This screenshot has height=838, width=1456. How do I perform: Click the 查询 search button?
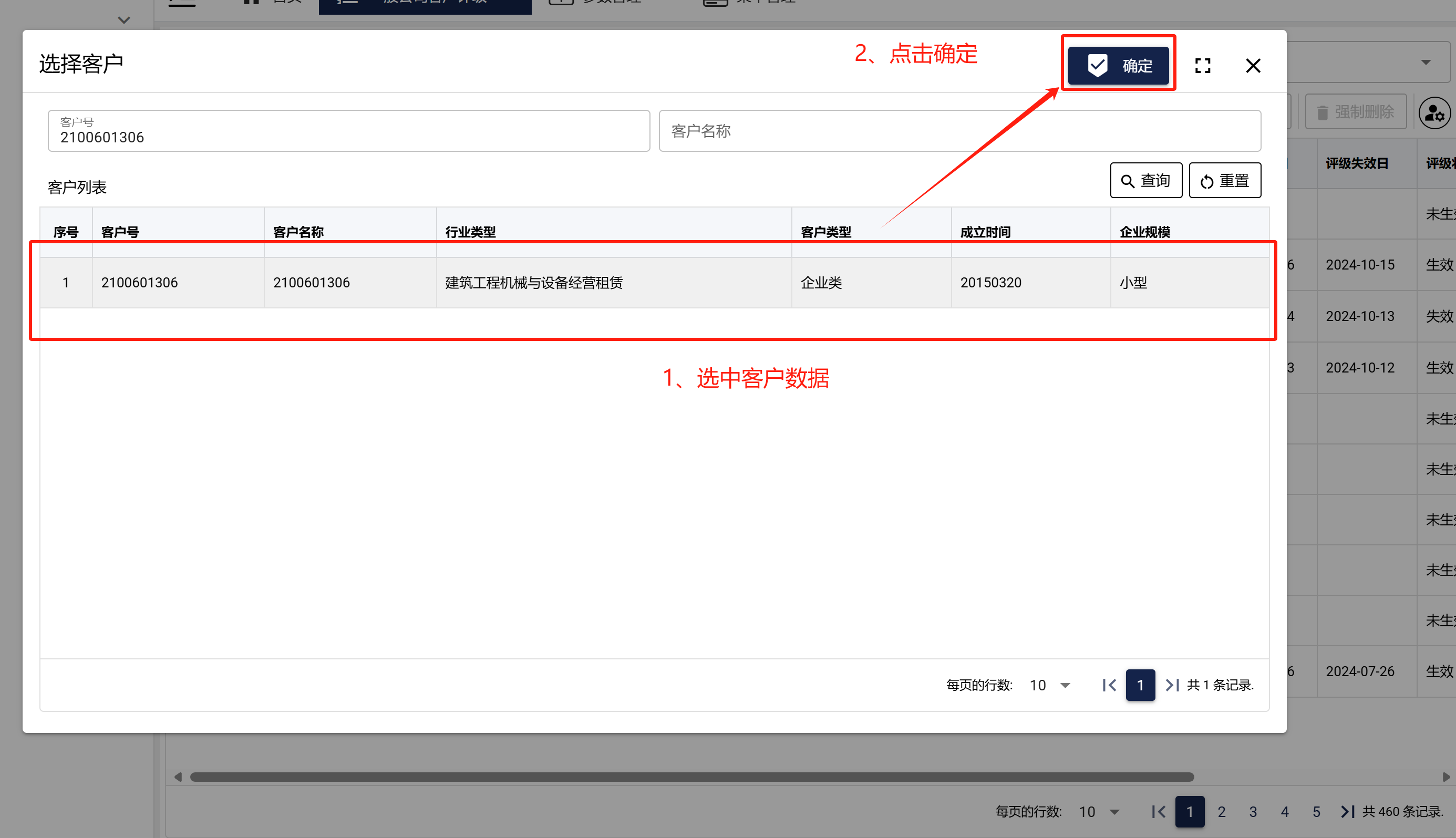(x=1145, y=181)
